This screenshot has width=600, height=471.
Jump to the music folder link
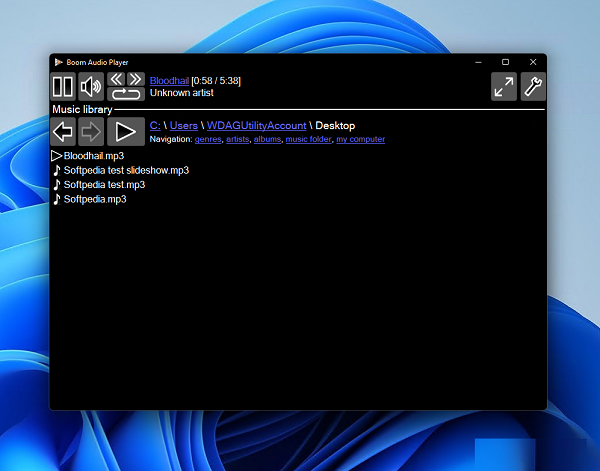(x=308, y=139)
